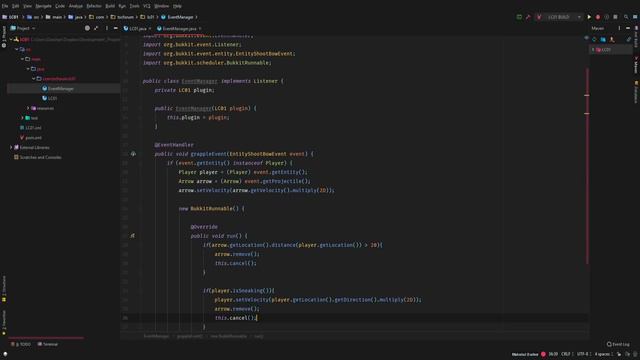Click the far top-right toolbar icon
The height and width of the screenshot is (360, 640).
[x=635, y=17]
